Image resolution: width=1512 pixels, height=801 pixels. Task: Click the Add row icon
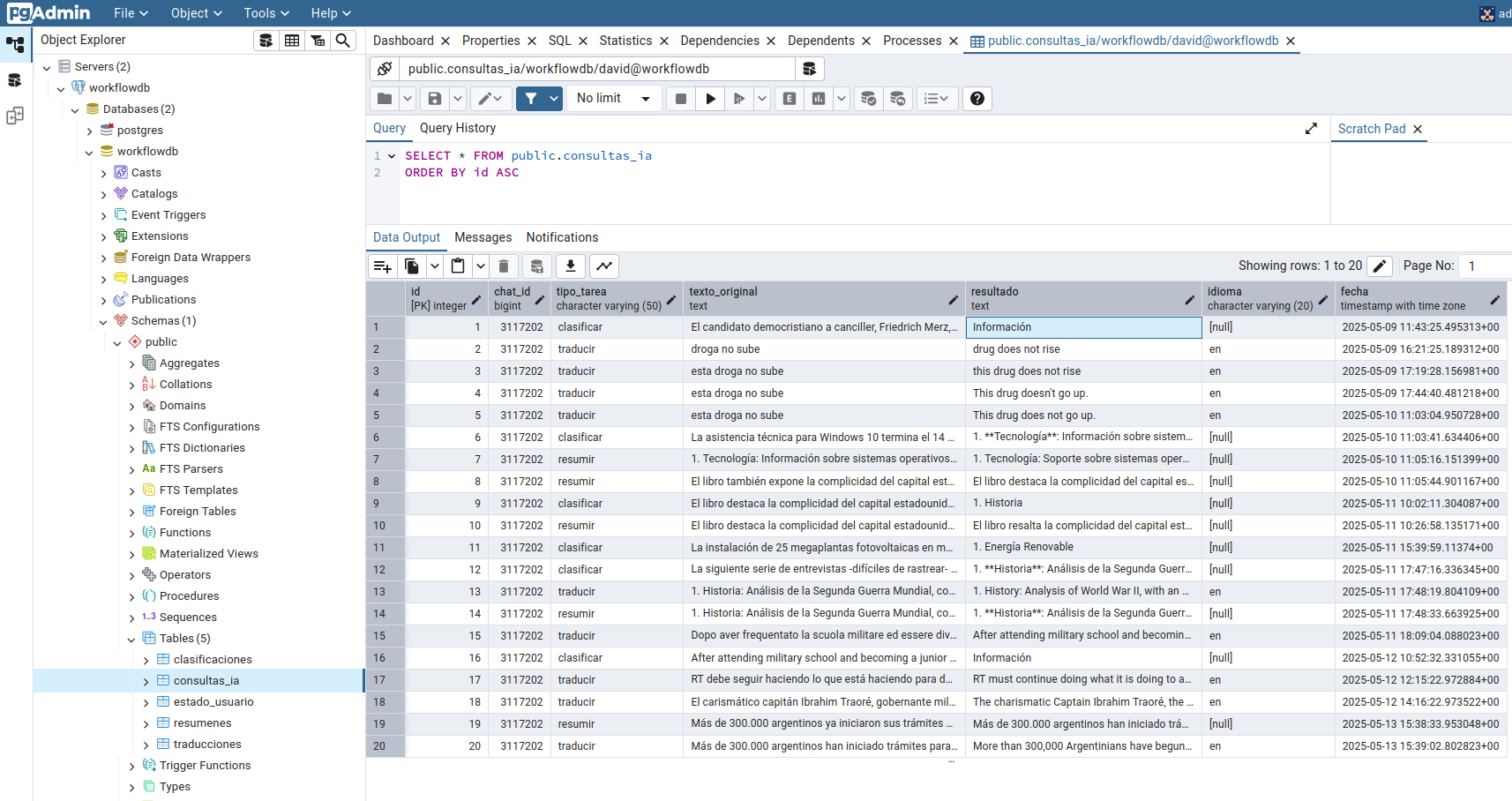tap(383, 266)
